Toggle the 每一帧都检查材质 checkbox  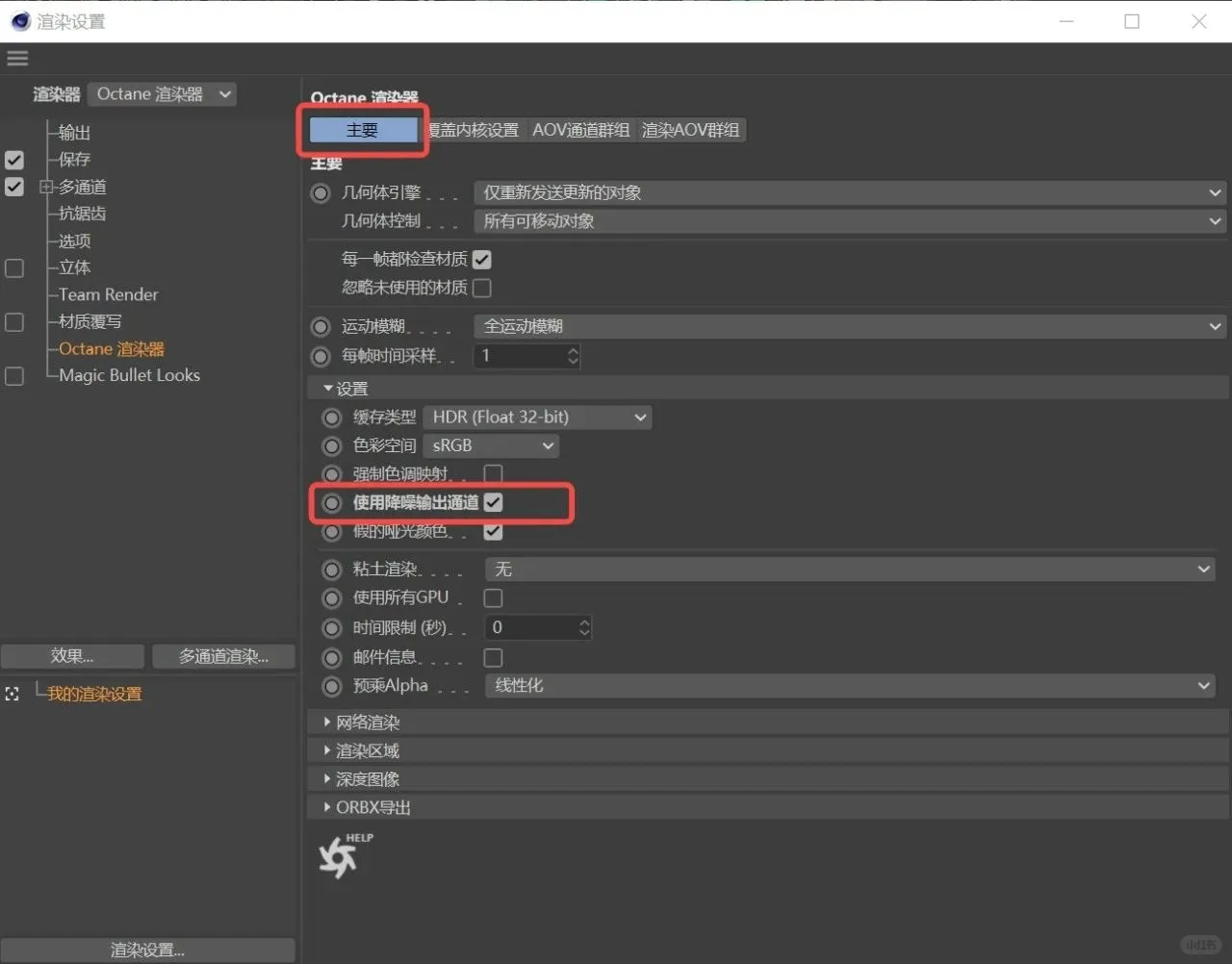[482, 260]
